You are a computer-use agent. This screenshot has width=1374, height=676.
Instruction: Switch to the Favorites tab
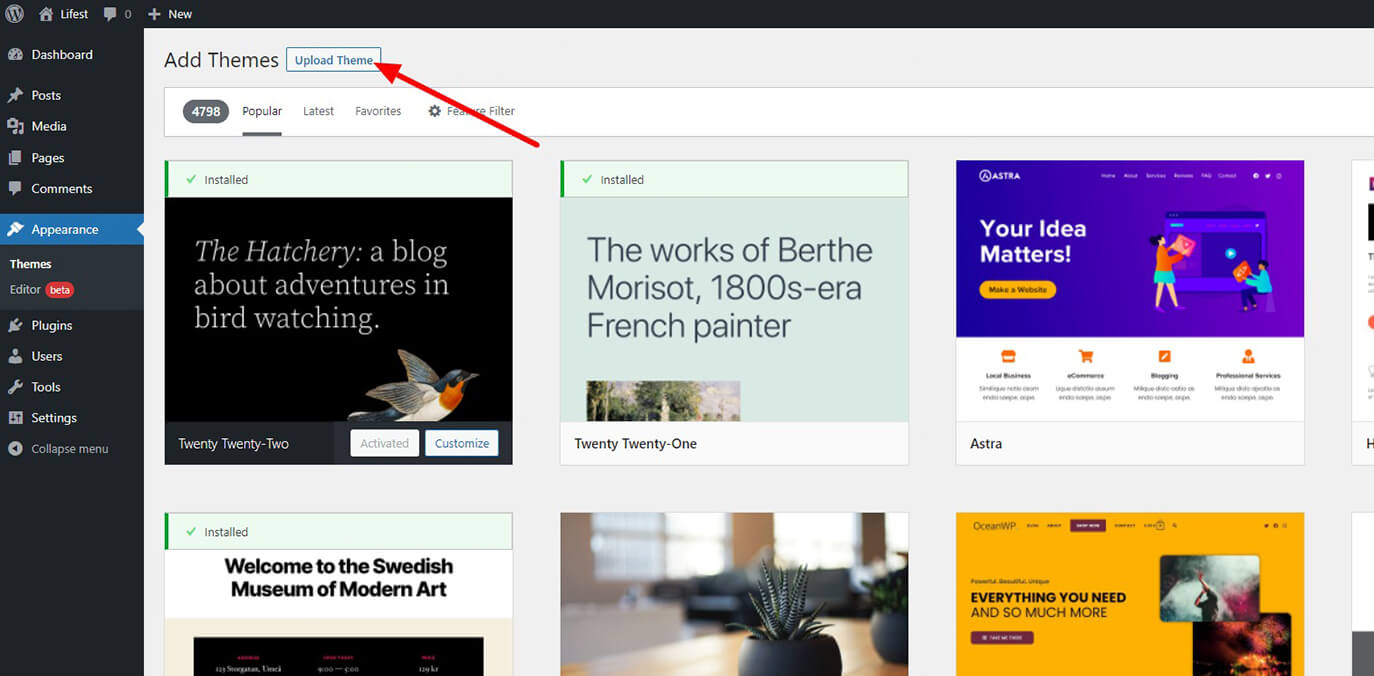tap(378, 111)
